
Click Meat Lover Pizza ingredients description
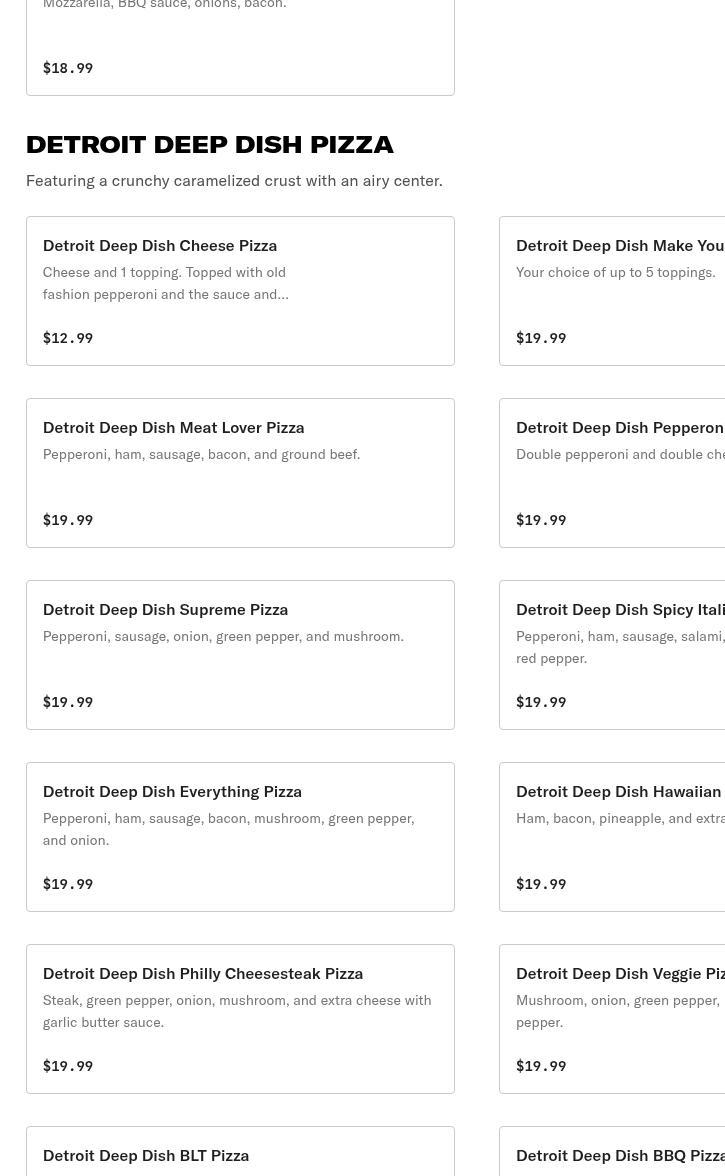tap(201, 454)
